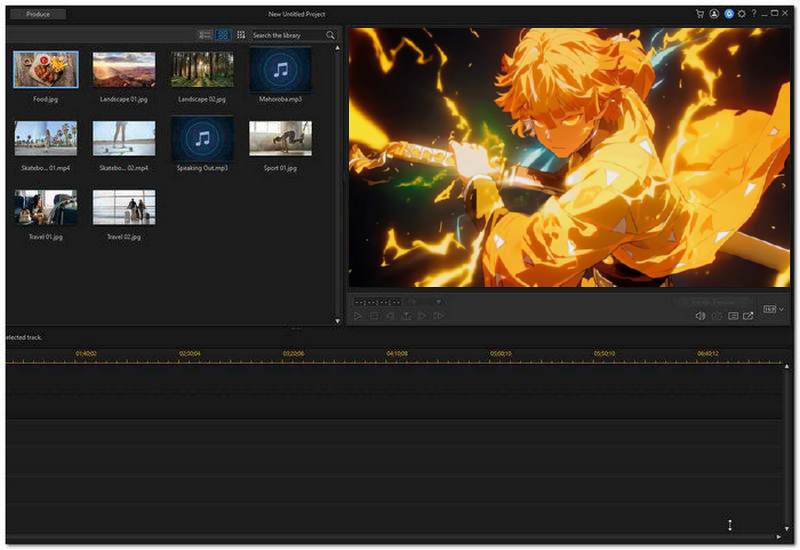Select the Sport 01.jpg thumbnail
Screen dimensions: 800x550
tap(280, 139)
